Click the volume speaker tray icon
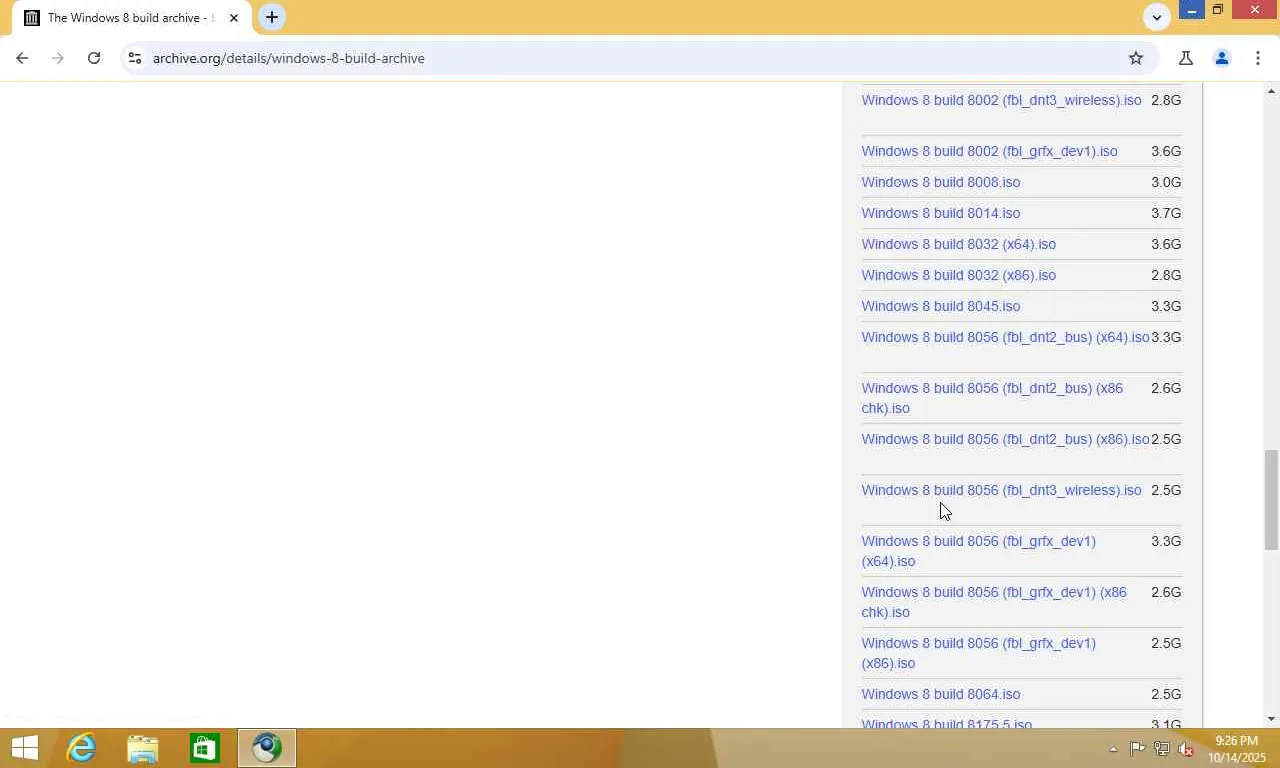 (1187, 749)
